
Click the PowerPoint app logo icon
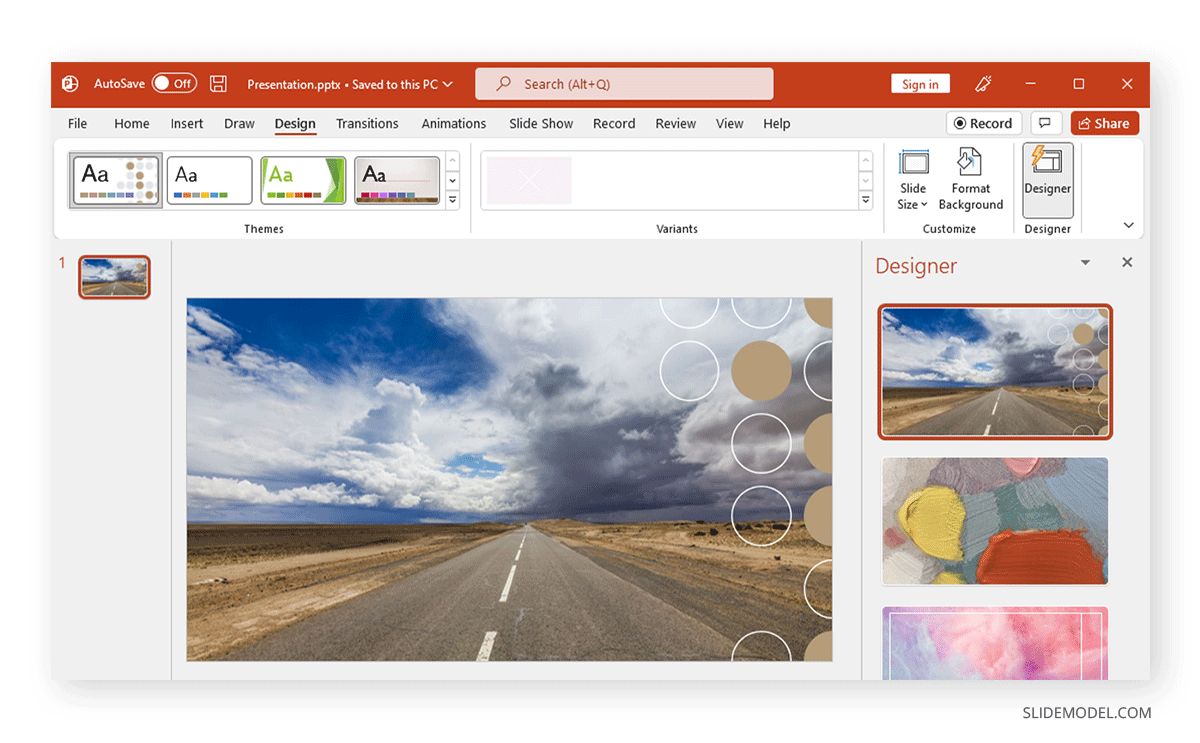70,84
